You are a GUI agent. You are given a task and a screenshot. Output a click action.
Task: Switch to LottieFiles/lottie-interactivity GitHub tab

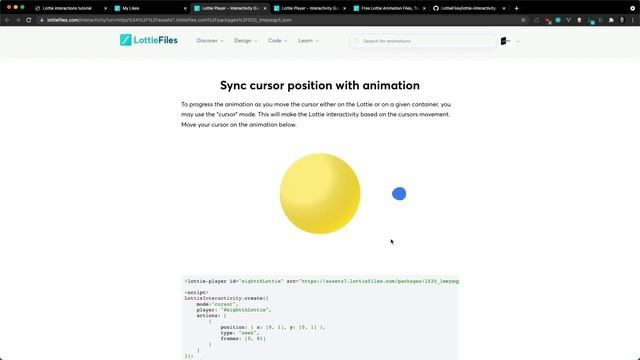468,8
